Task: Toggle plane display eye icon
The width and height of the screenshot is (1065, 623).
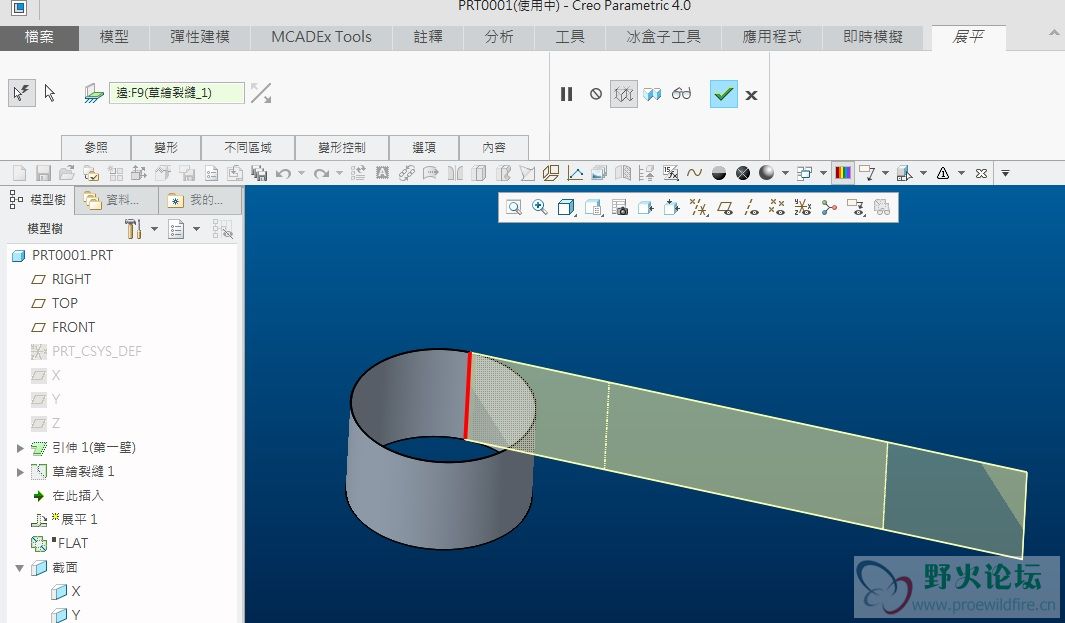Action: point(725,207)
